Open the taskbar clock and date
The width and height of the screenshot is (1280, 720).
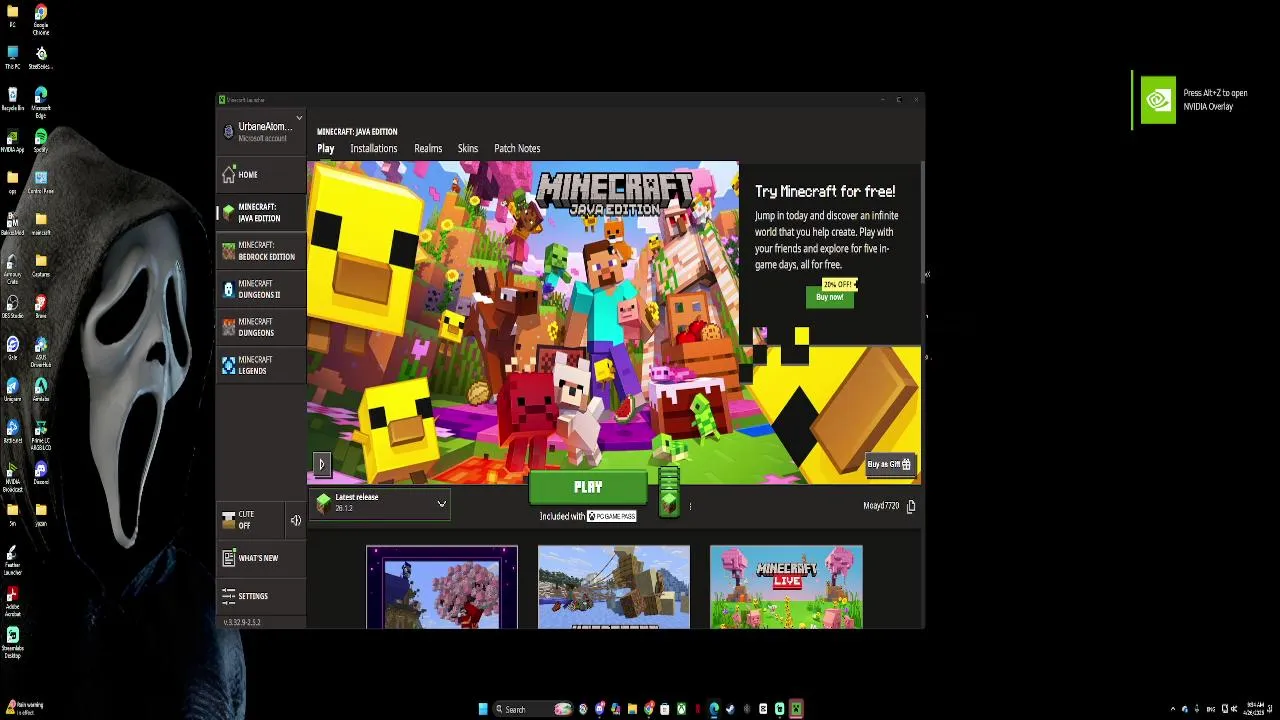[1254, 708]
